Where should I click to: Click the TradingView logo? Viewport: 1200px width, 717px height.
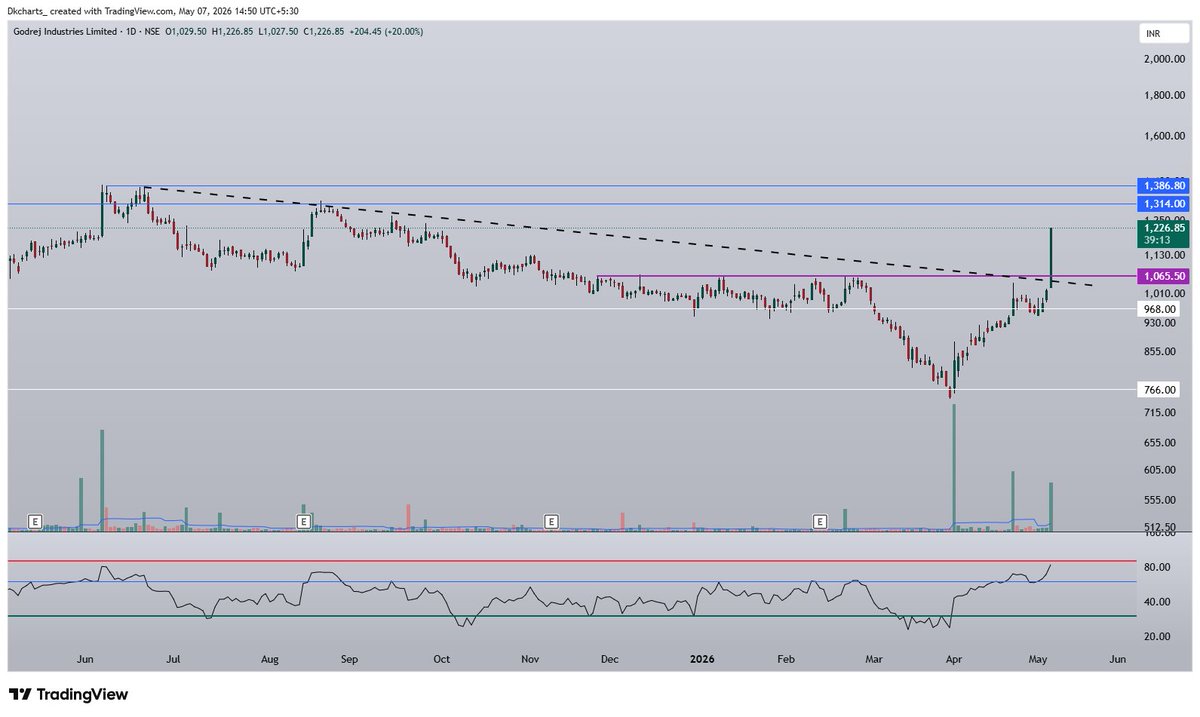click(69, 694)
